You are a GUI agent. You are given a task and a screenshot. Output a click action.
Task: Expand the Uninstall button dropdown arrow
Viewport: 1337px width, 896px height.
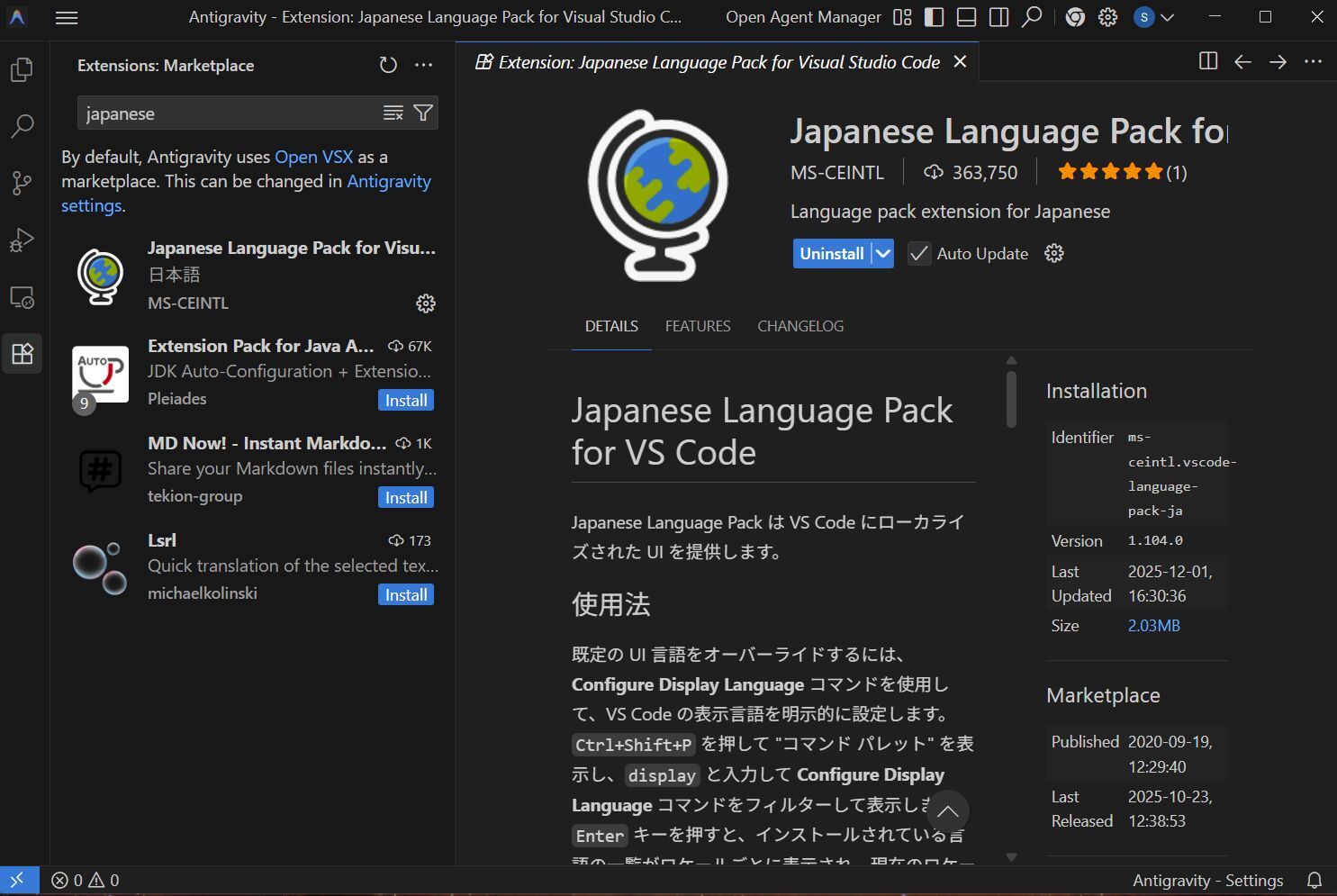point(883,254)
